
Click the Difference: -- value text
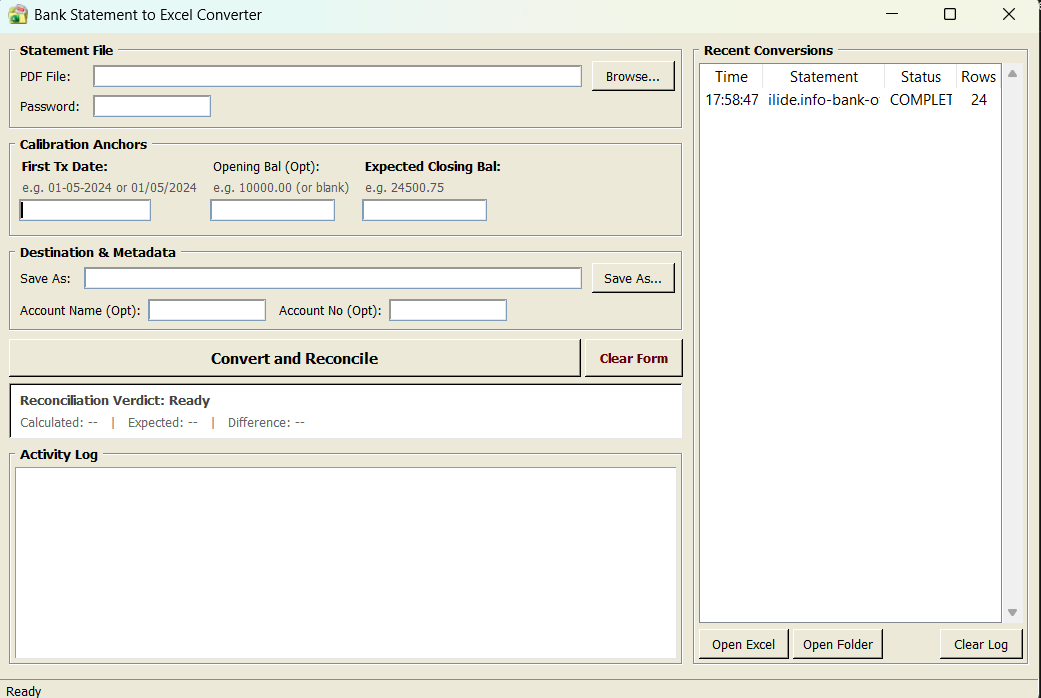point(266,422)
